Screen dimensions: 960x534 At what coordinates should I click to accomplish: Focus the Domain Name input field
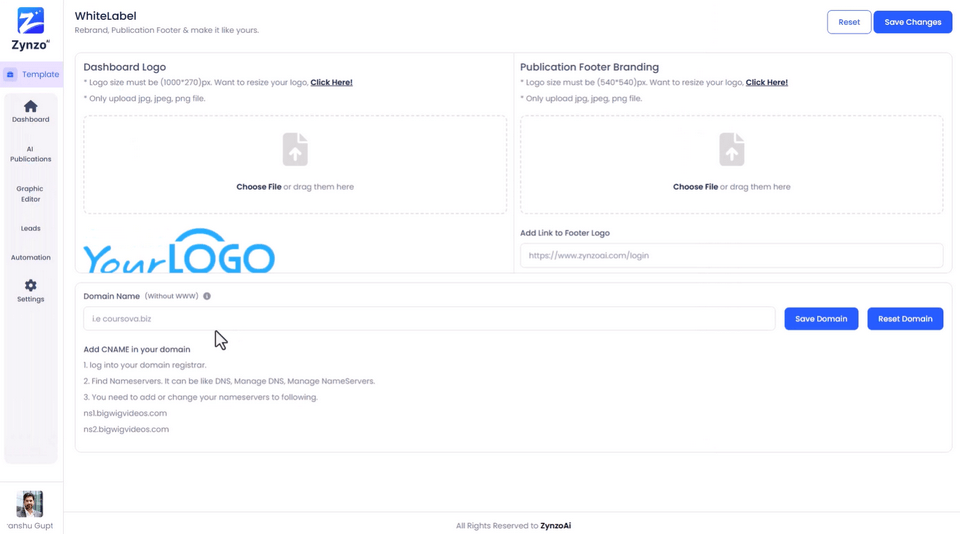click(429, 319)
